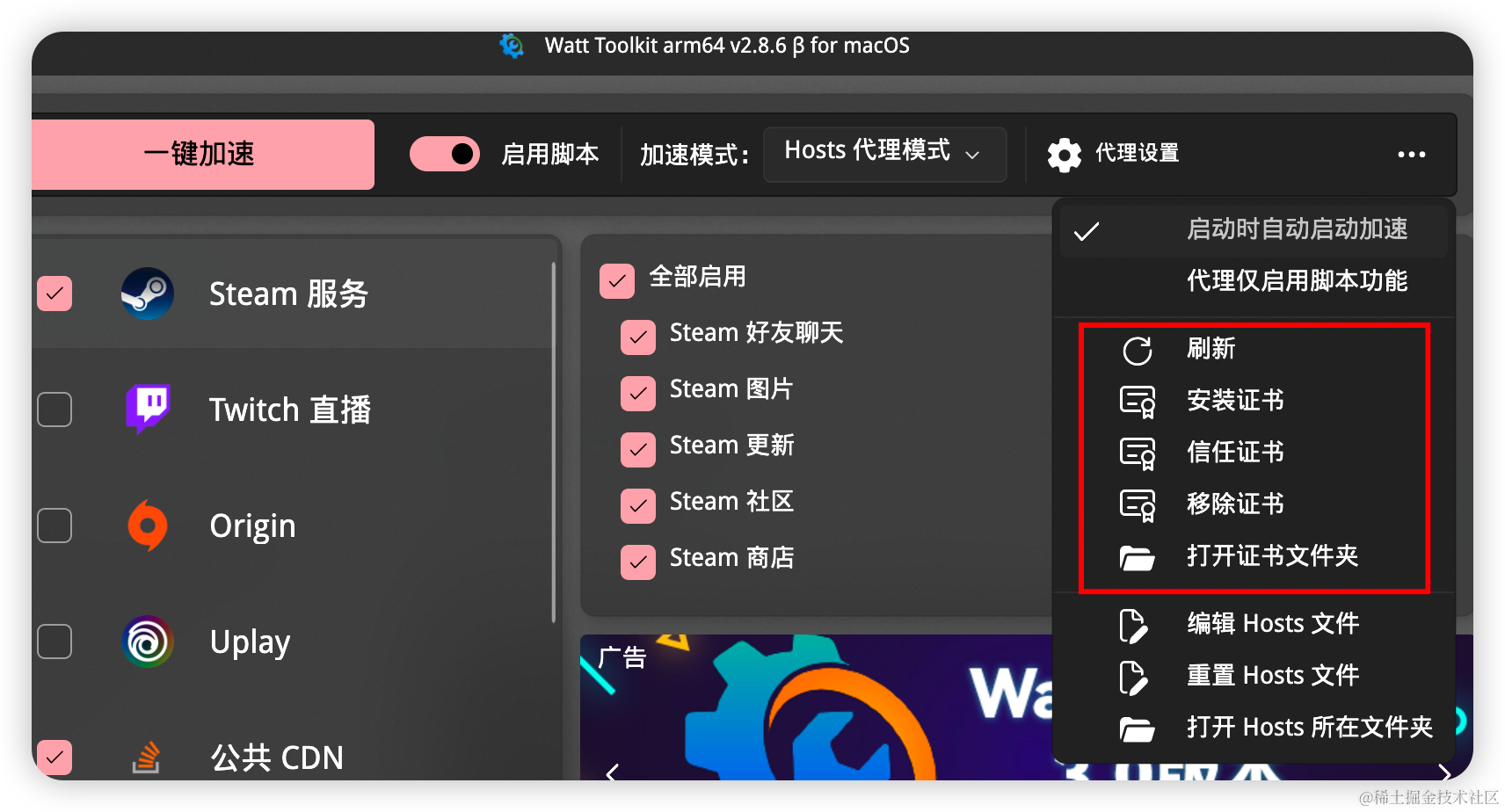The image size is (1505, 812).
Task: Go to the next ad banner slide
Action: (1444, 772)
